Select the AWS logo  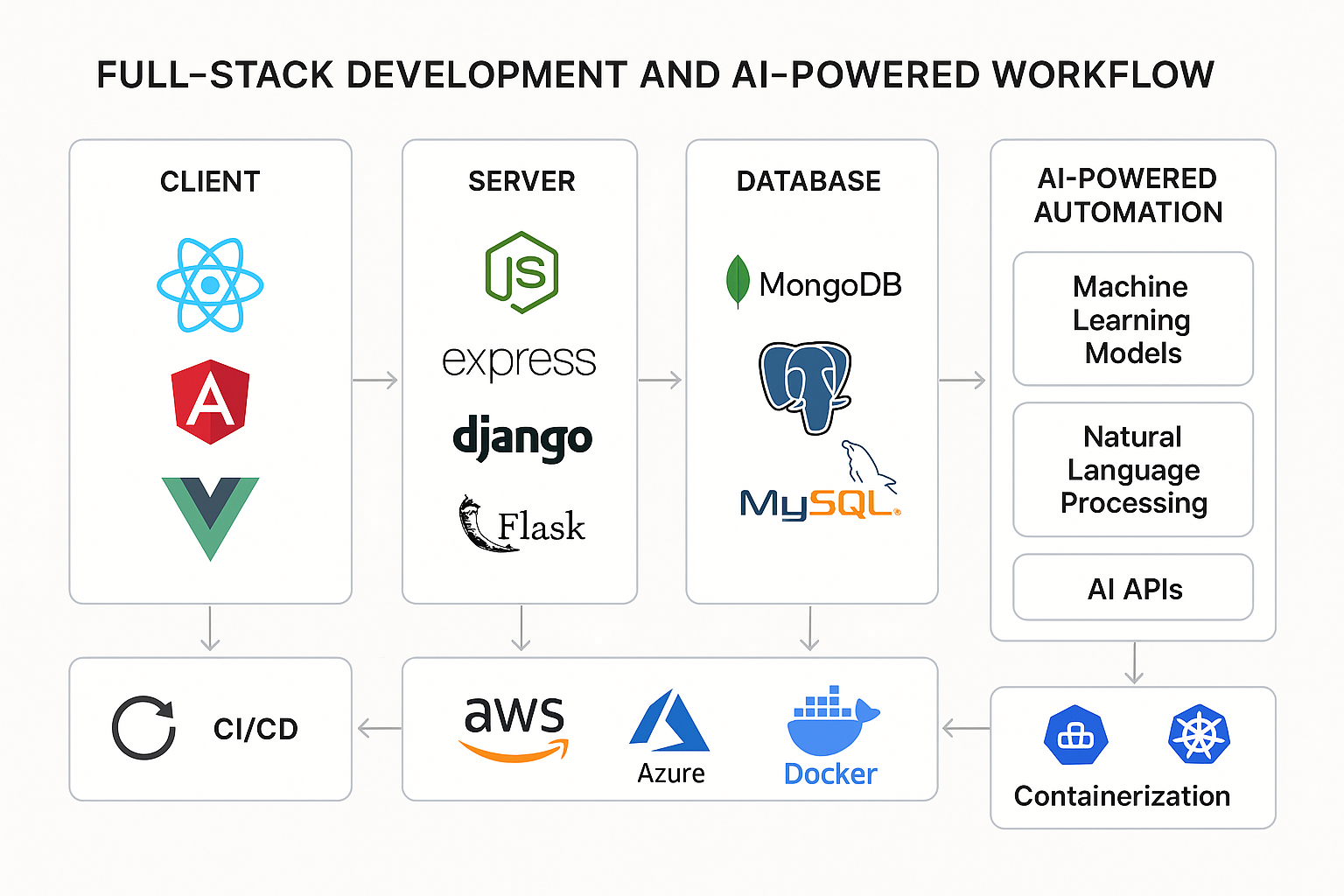click(x=514, y=726)
